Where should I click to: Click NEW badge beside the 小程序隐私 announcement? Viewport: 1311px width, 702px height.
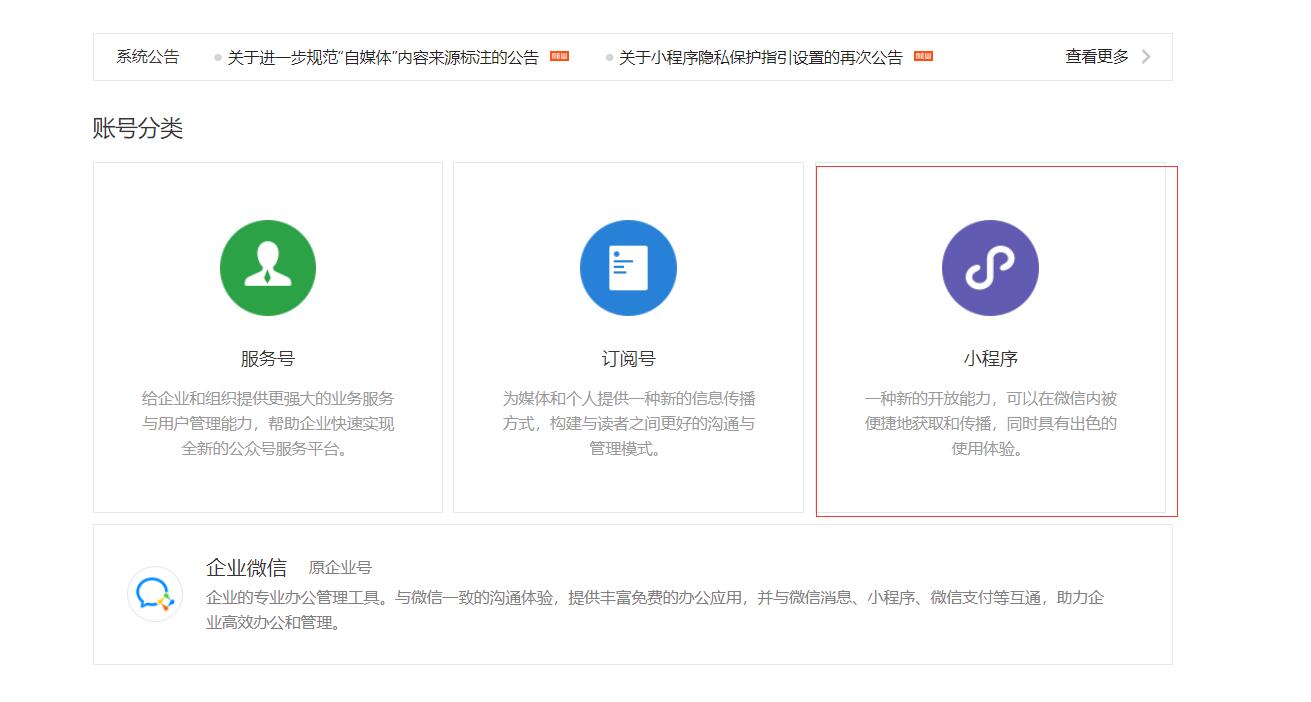923,57
